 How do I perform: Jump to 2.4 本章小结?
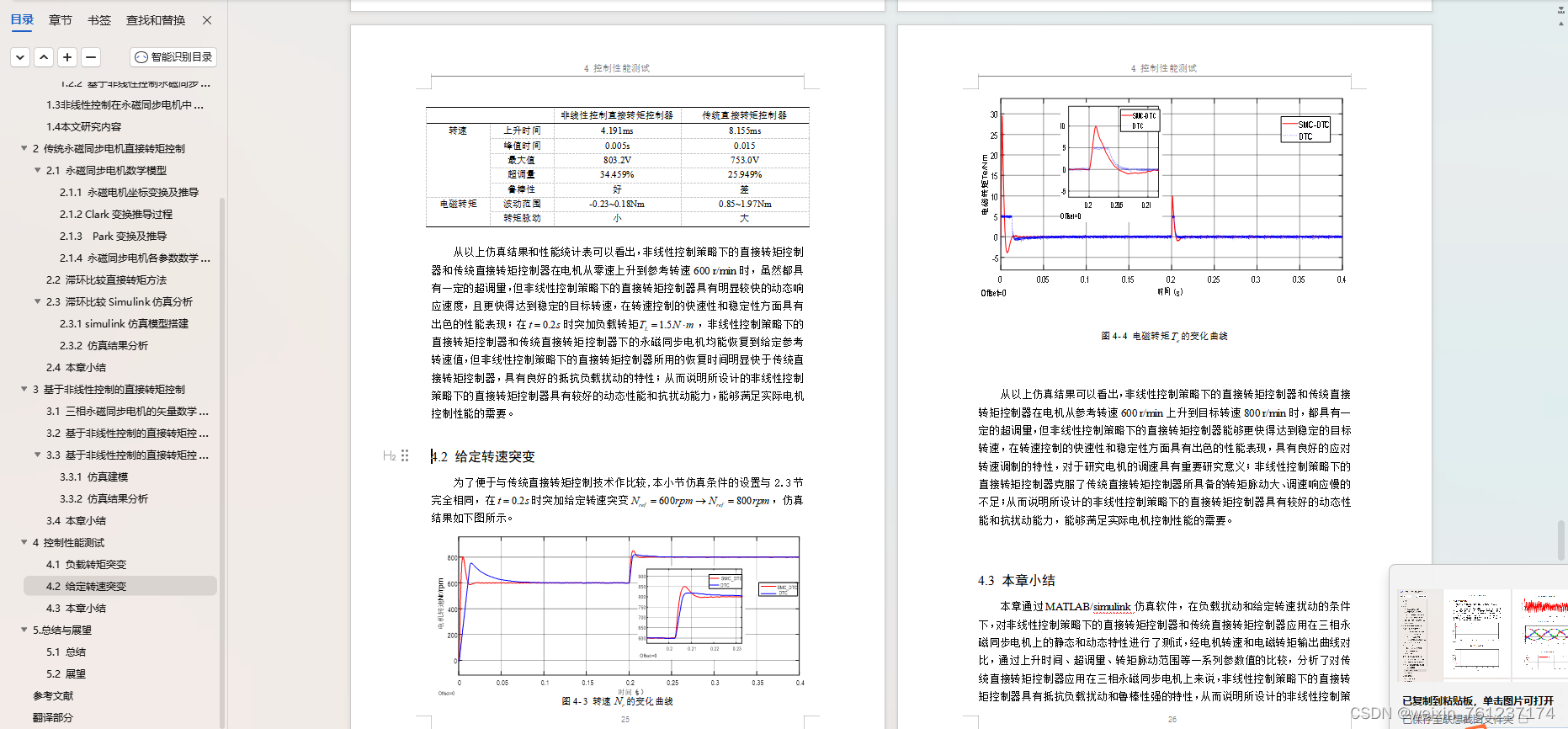click(76, 367)
